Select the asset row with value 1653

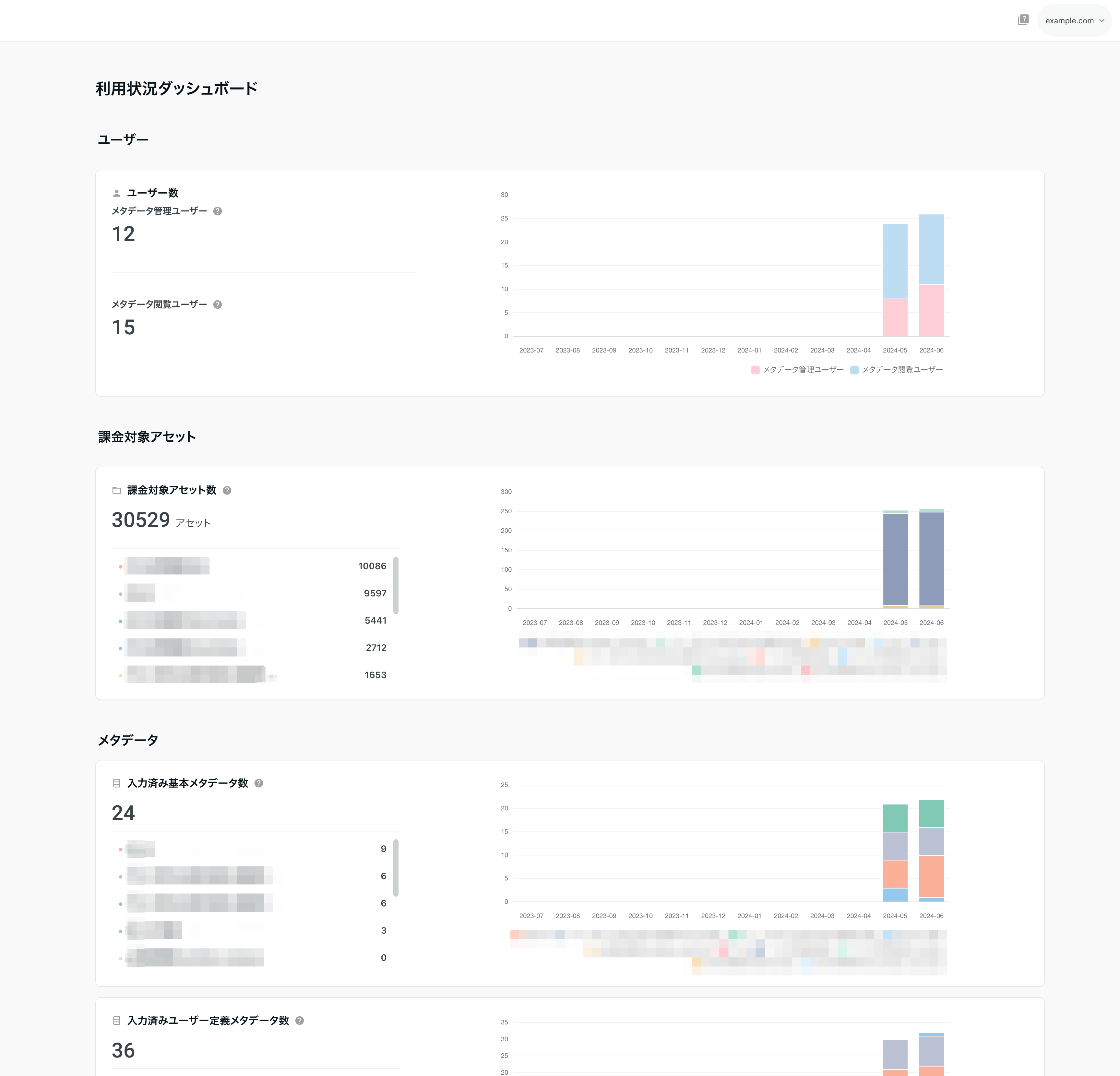(x=252, y=675)
